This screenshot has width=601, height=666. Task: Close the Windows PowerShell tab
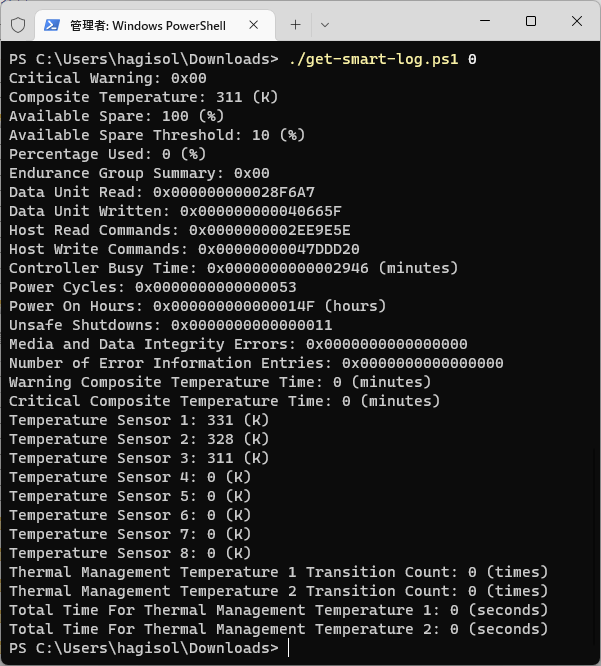coord(254,25)
